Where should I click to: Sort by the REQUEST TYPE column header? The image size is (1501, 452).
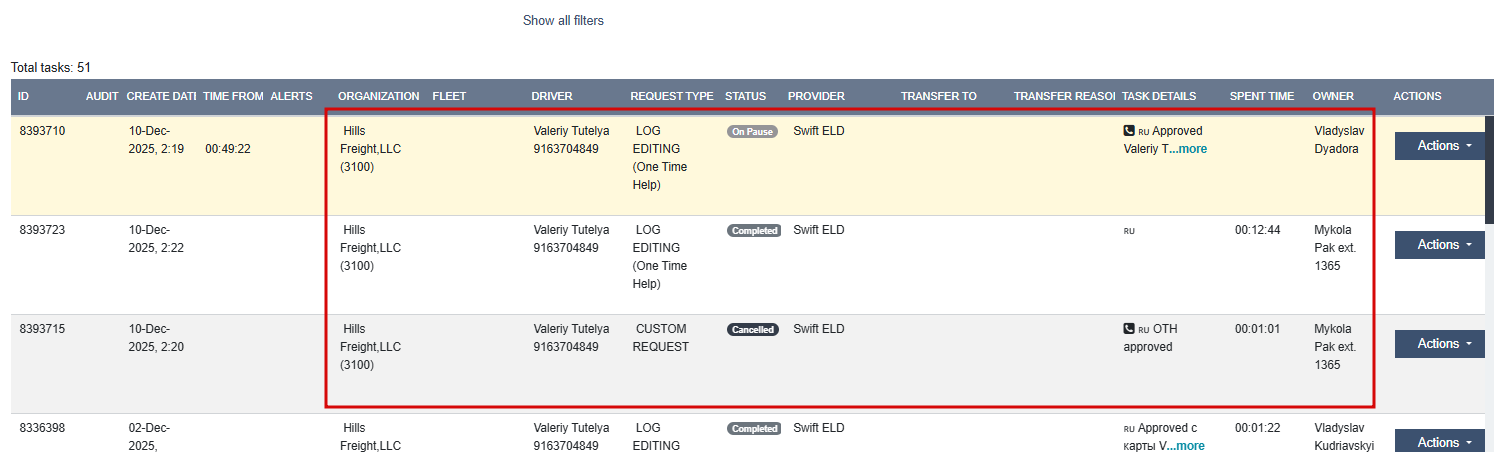pyautogui.click(x=671, y=97)
